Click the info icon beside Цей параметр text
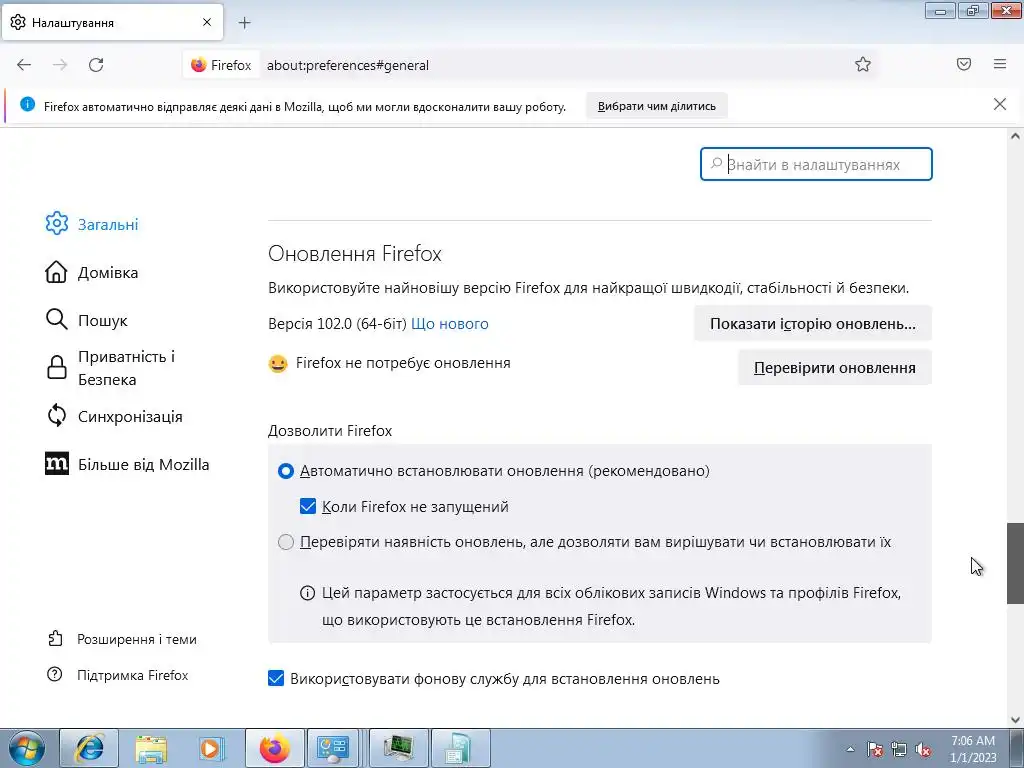1024x768 pixels. point(307,593)
